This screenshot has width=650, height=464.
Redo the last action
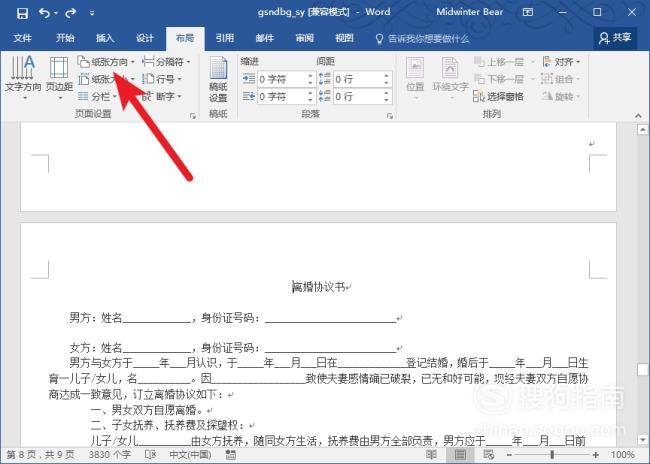coord(70,13)
